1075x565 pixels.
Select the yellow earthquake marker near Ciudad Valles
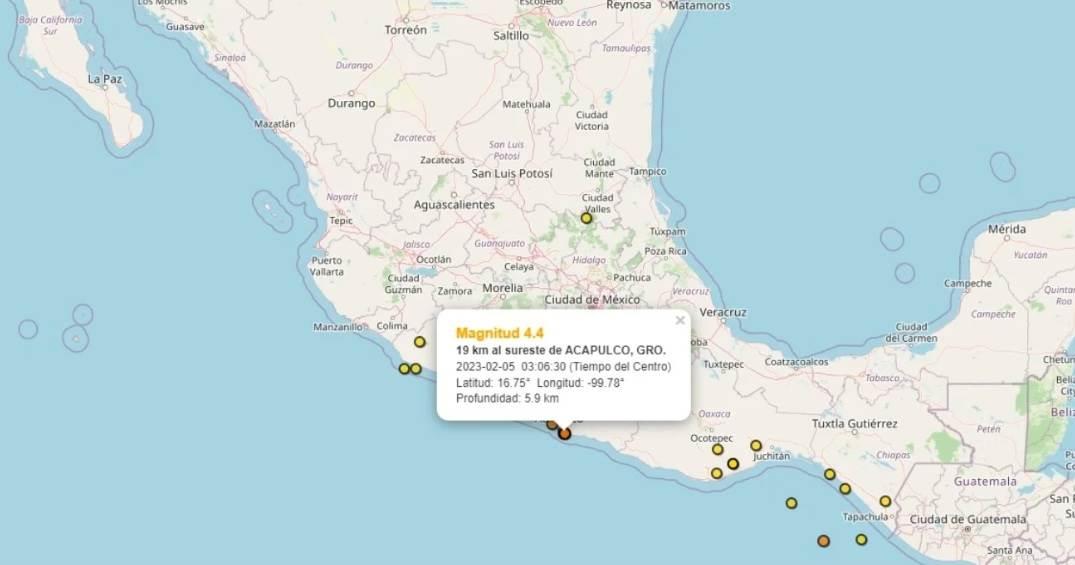(587, 218)
